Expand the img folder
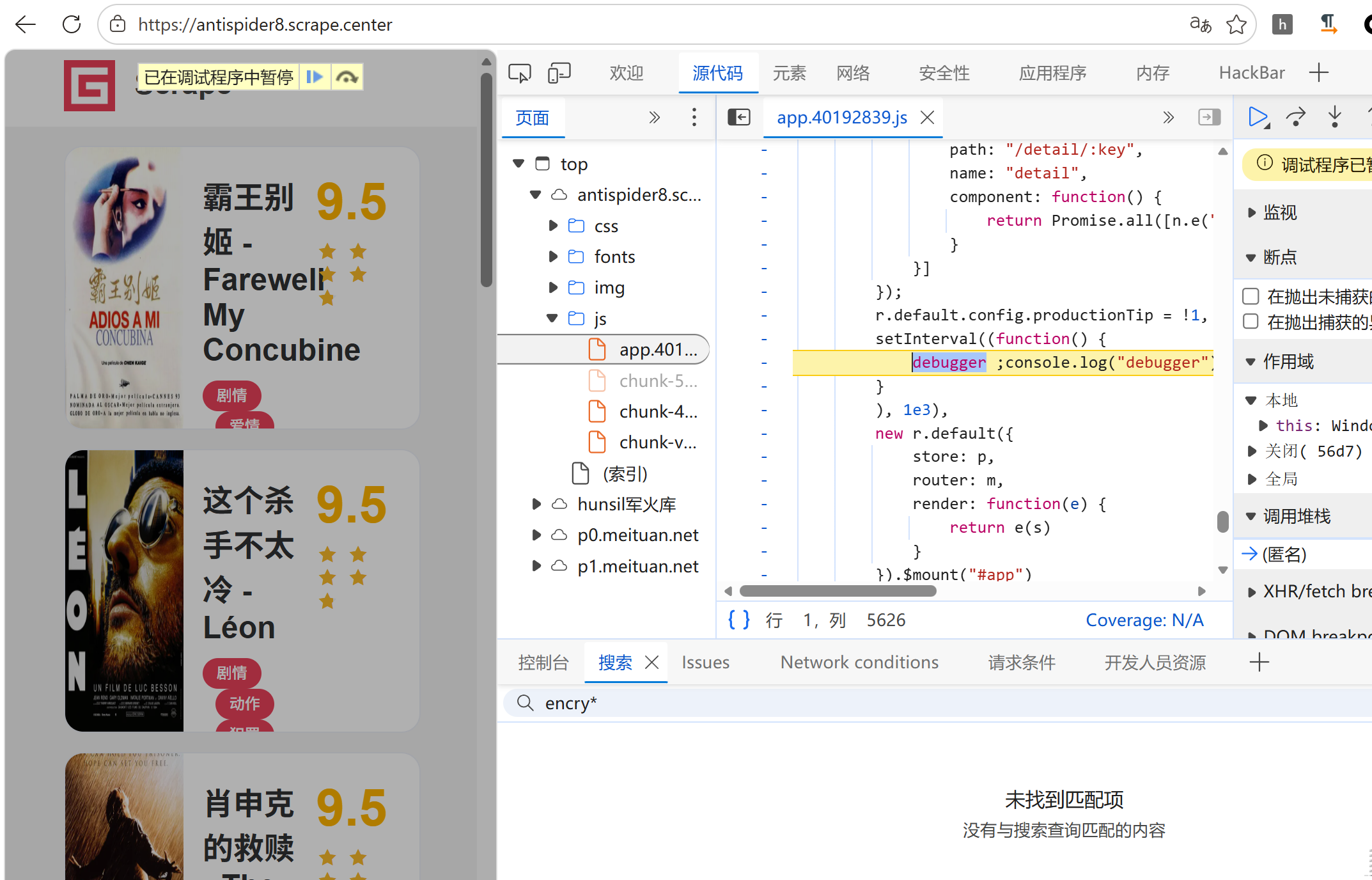This screenshot has height=880, width=1372. point(553,287)
